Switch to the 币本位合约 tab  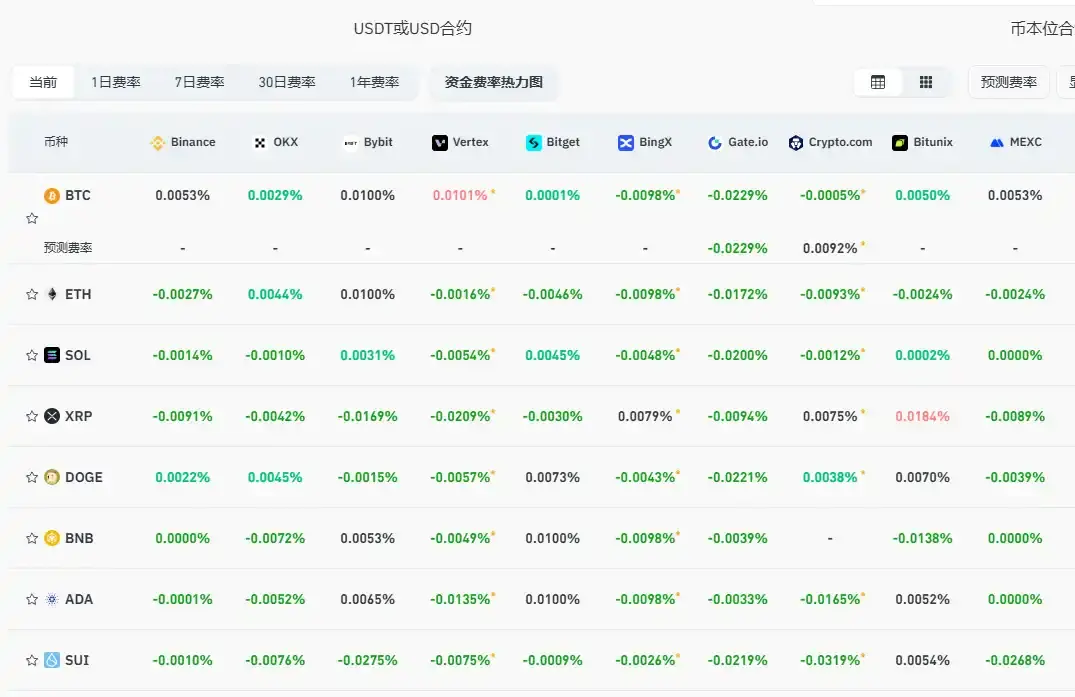click(1040, 29)
